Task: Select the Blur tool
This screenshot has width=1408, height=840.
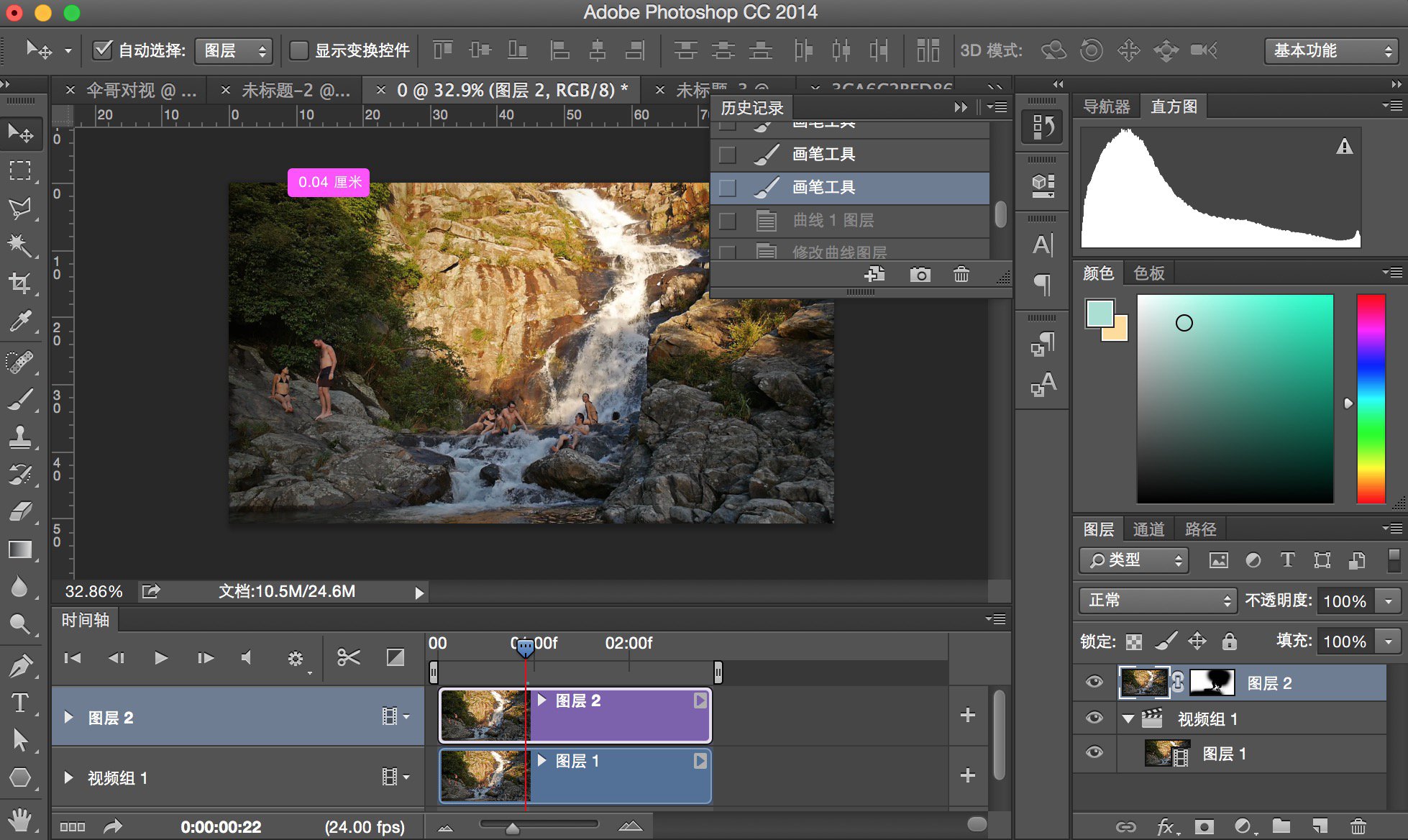Action: click(20, 586)
